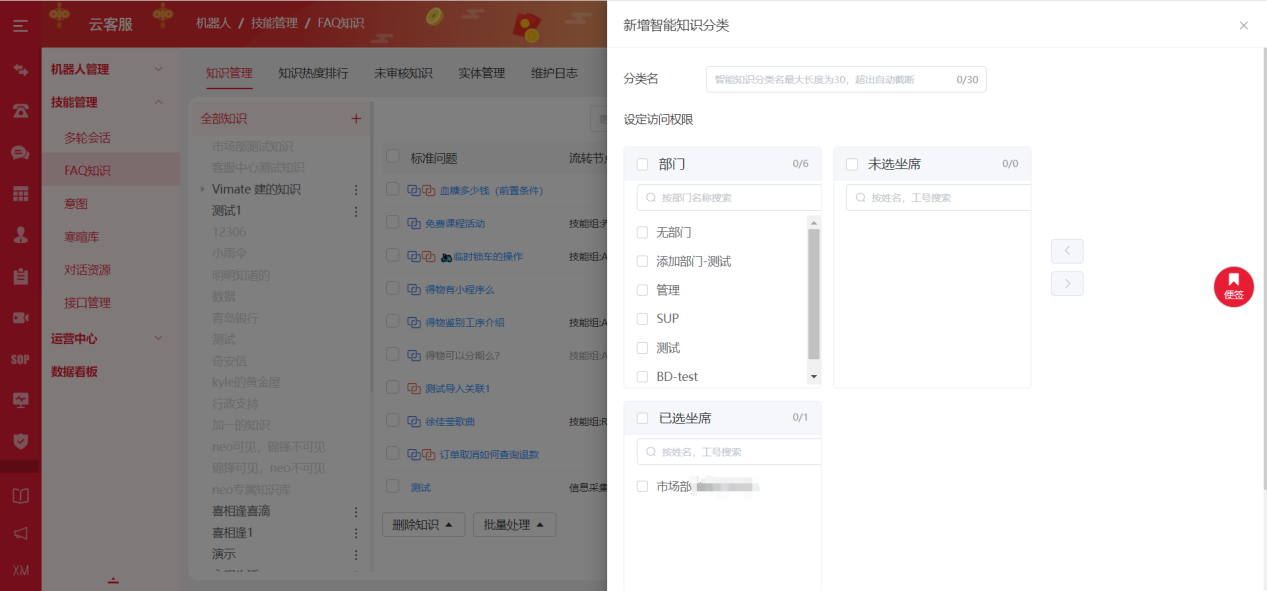Click the department list scroll-down arrow
The image size is (1267, 591).
(x=814, y=377)
